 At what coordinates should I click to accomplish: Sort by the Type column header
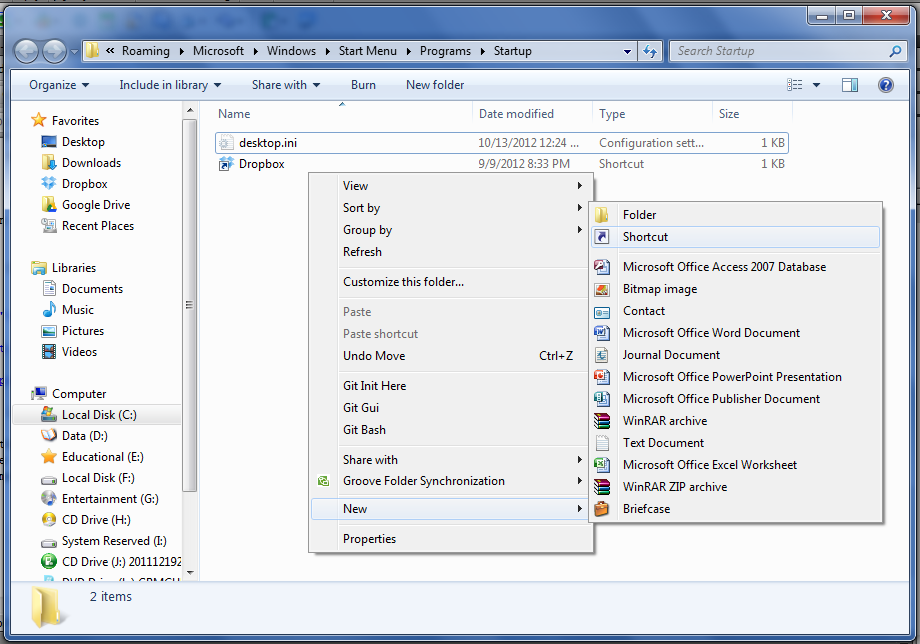click(x=652, y=114)
